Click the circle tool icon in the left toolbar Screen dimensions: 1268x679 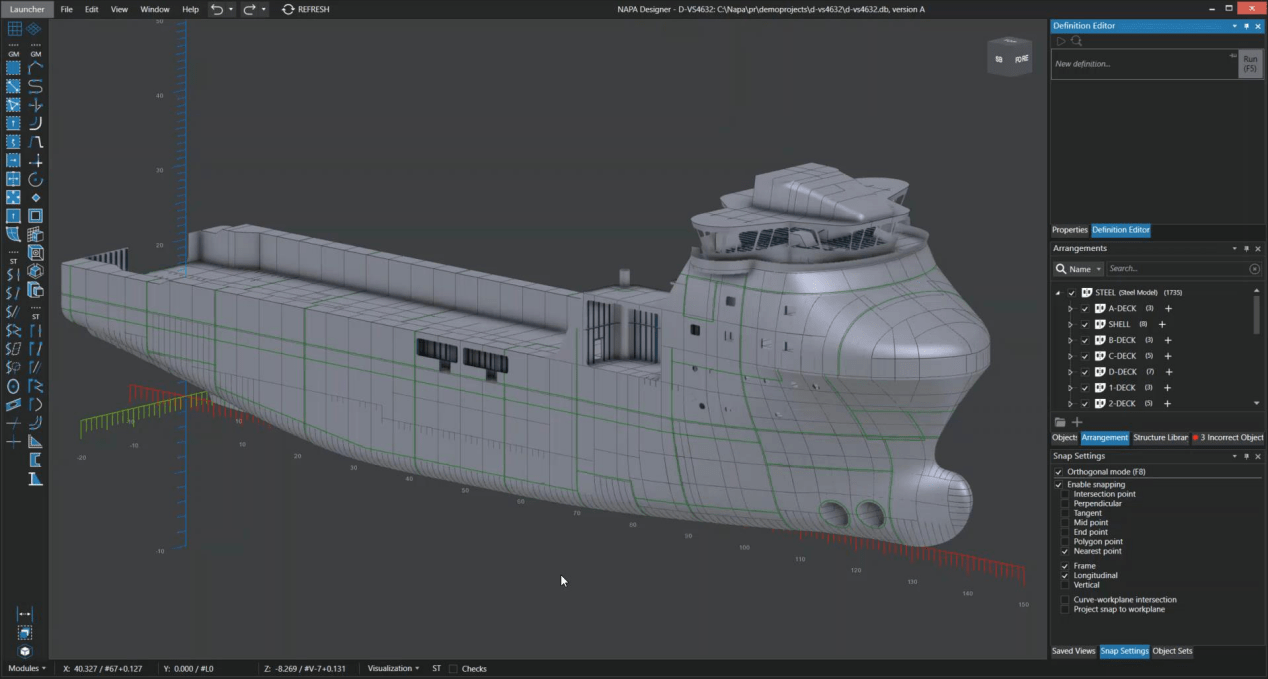[x=14, y=386]
